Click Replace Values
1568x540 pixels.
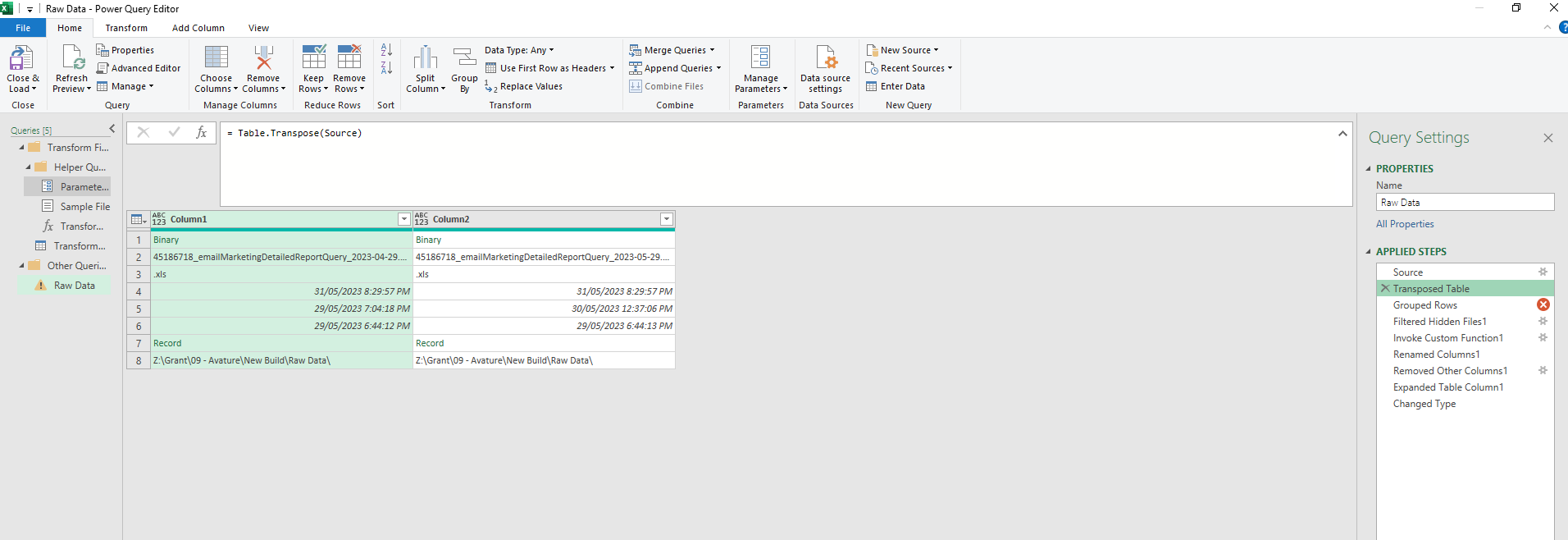(523, 86)
